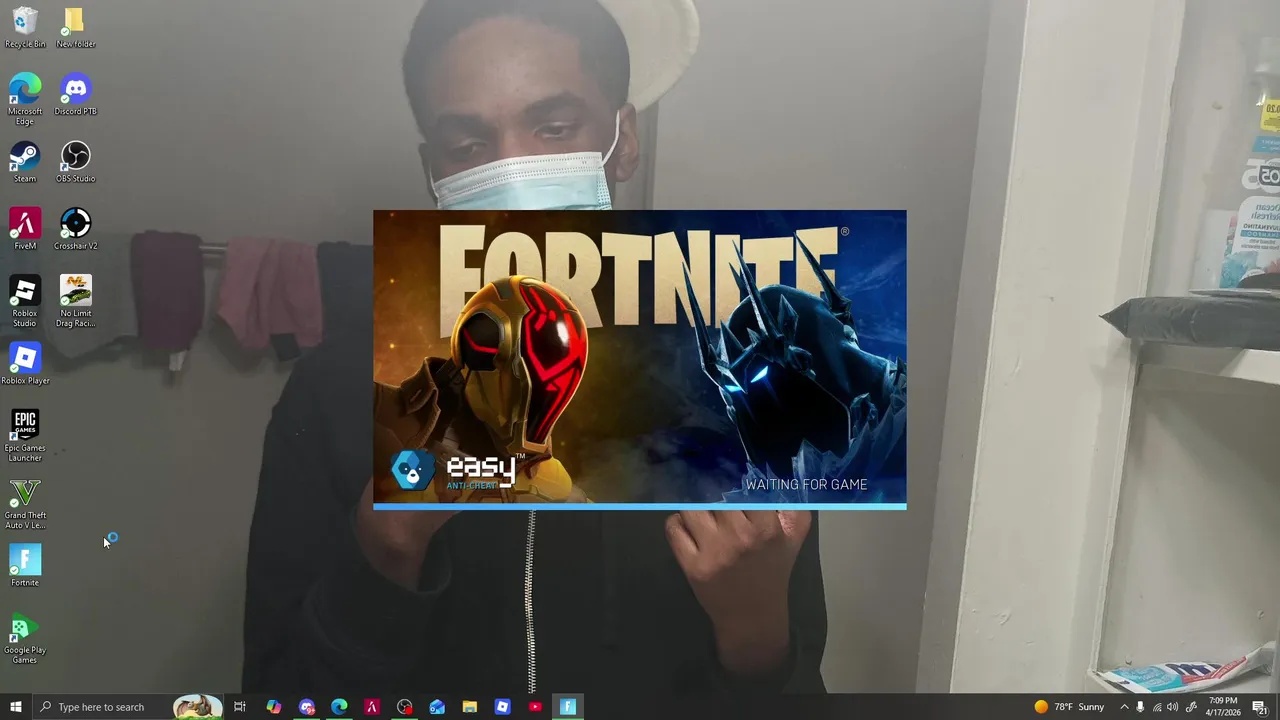This screenshot has width=1280, height=720.
Task: Open Discord from the taskbar
Action: pos(306,707)
